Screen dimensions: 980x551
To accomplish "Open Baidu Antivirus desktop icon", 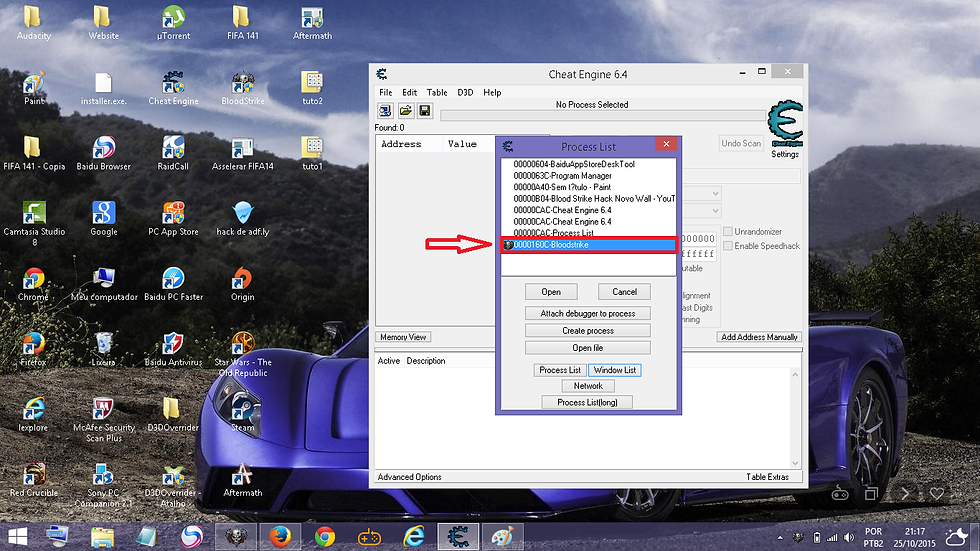I will click(x=173, y=349).
